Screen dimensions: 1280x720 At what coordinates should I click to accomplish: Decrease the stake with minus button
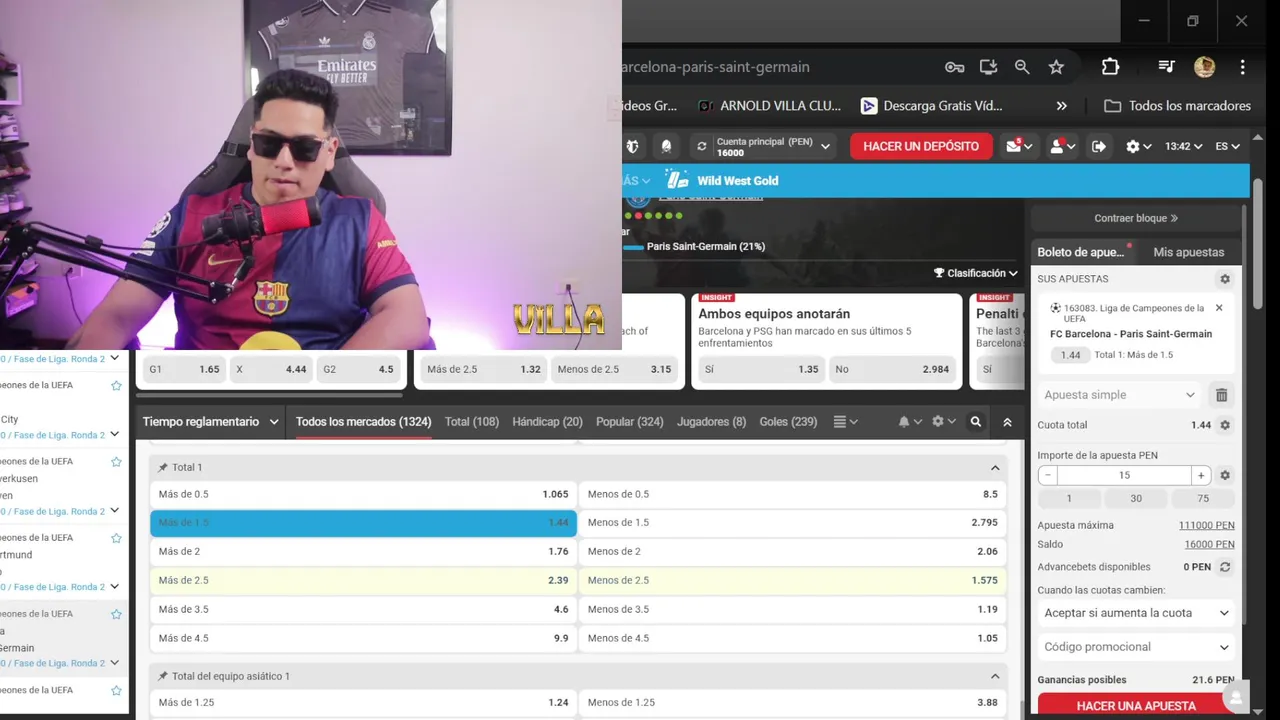1047,476
